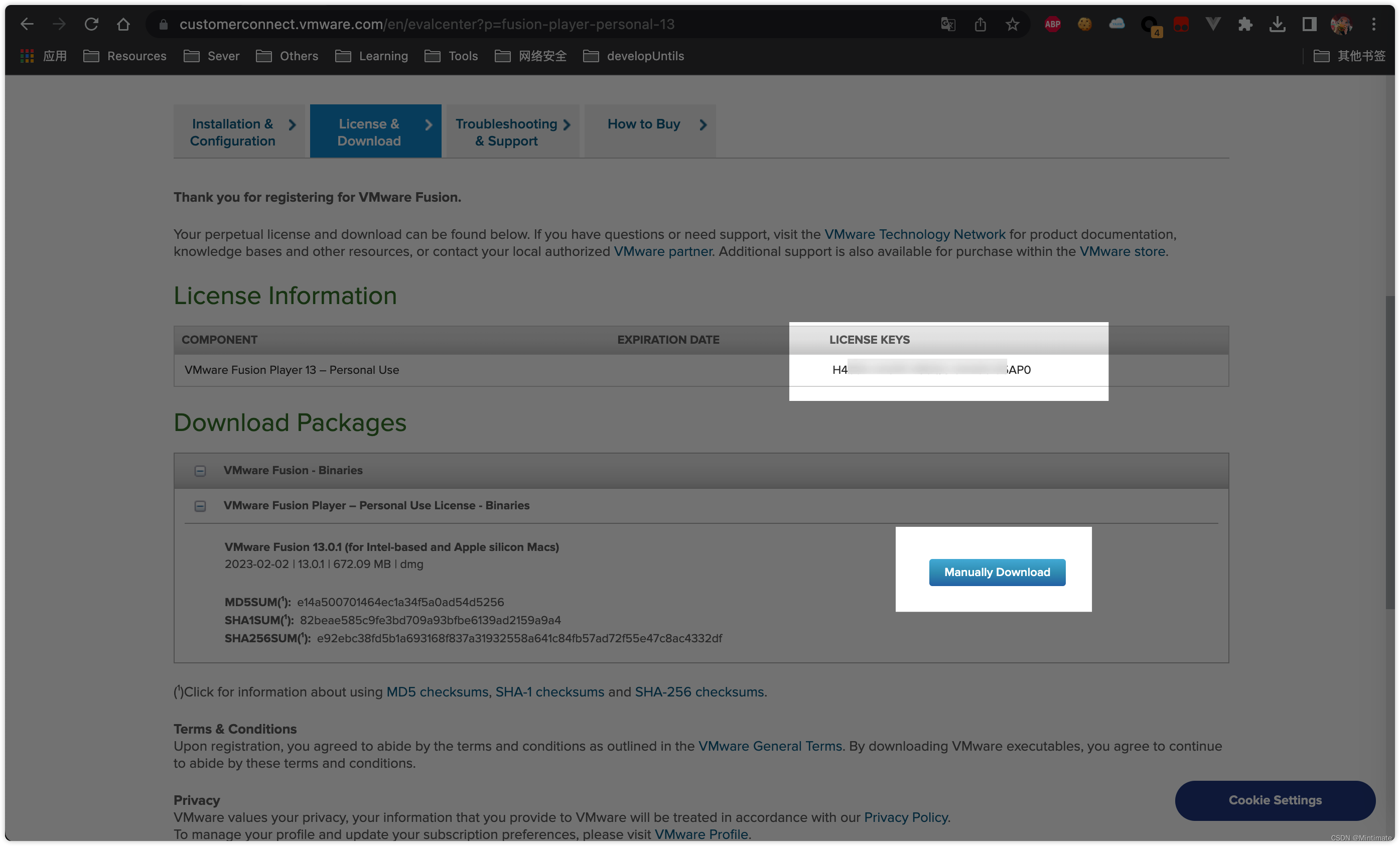Follow the VMware partner link
Viewport: 1400px width, 846px height.
(x=663, y=251)
